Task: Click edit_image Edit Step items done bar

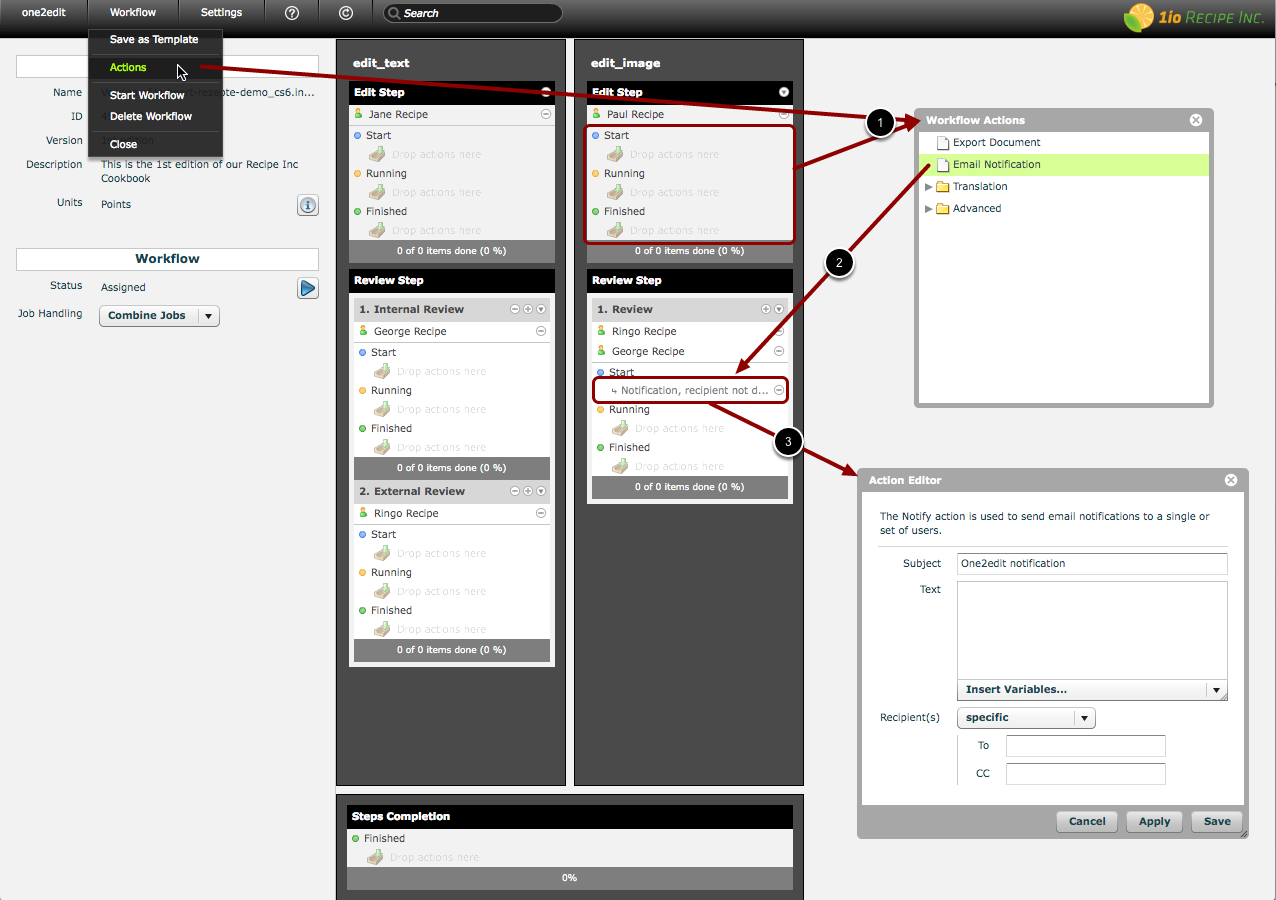Action: (689, 251)
